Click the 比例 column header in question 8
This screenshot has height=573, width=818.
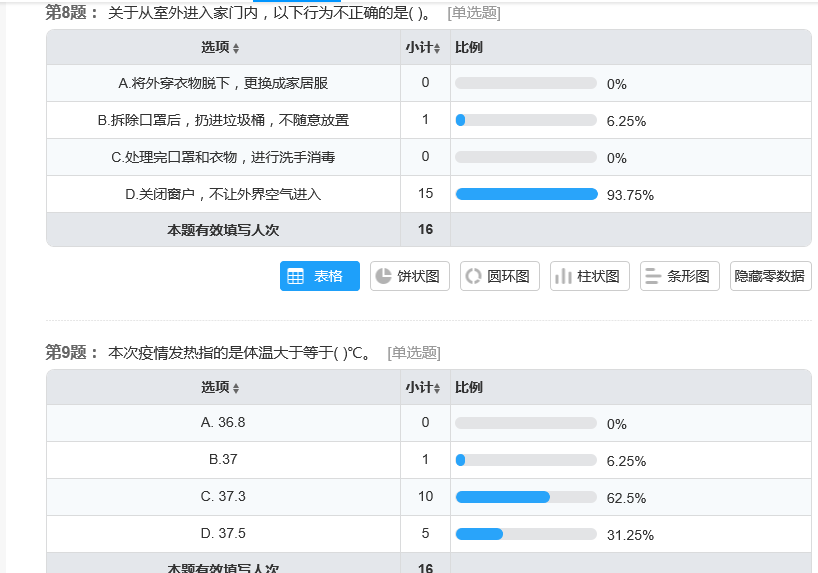pos(468,47)
